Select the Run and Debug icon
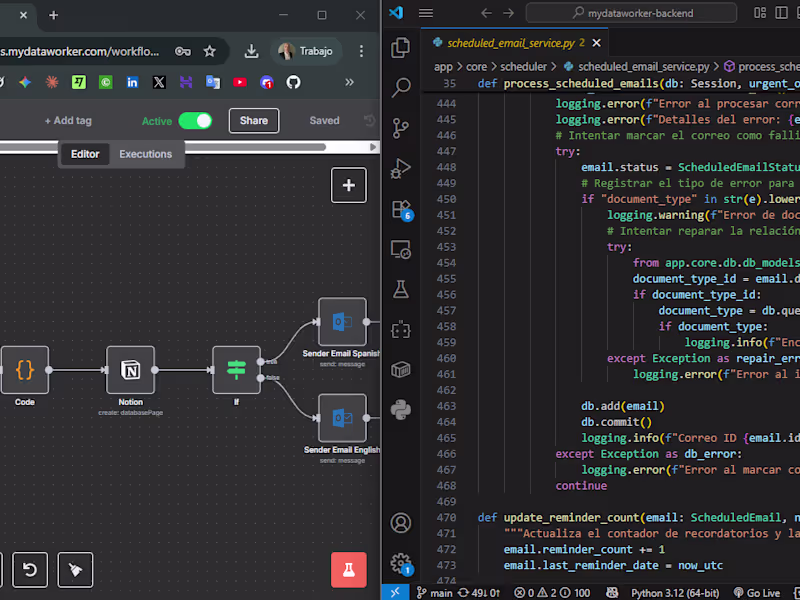This screenshot has width=800, height=600. [400, 166]
